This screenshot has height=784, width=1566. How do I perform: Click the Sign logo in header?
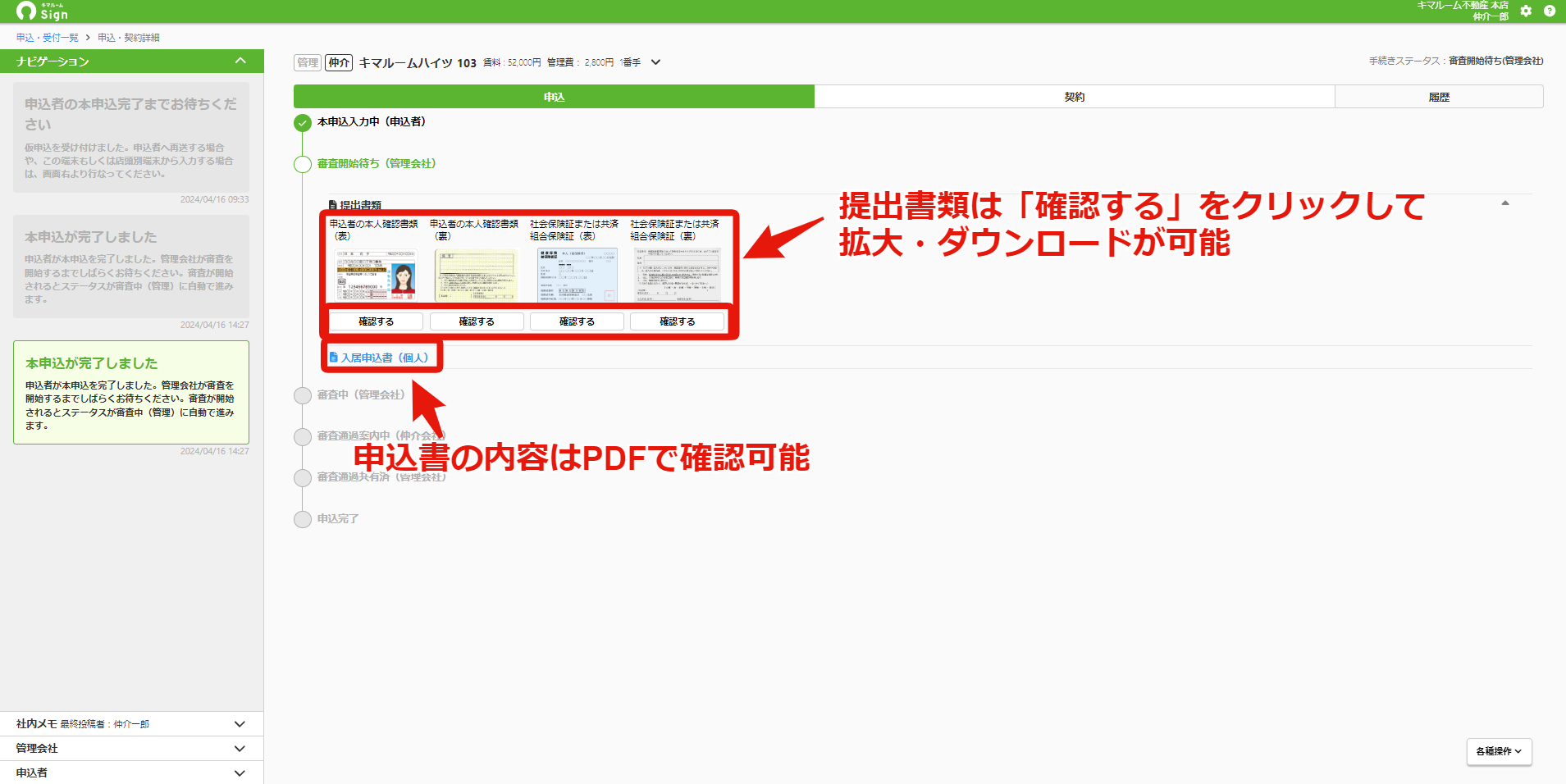pyautogui.click(x=43, y=11)
